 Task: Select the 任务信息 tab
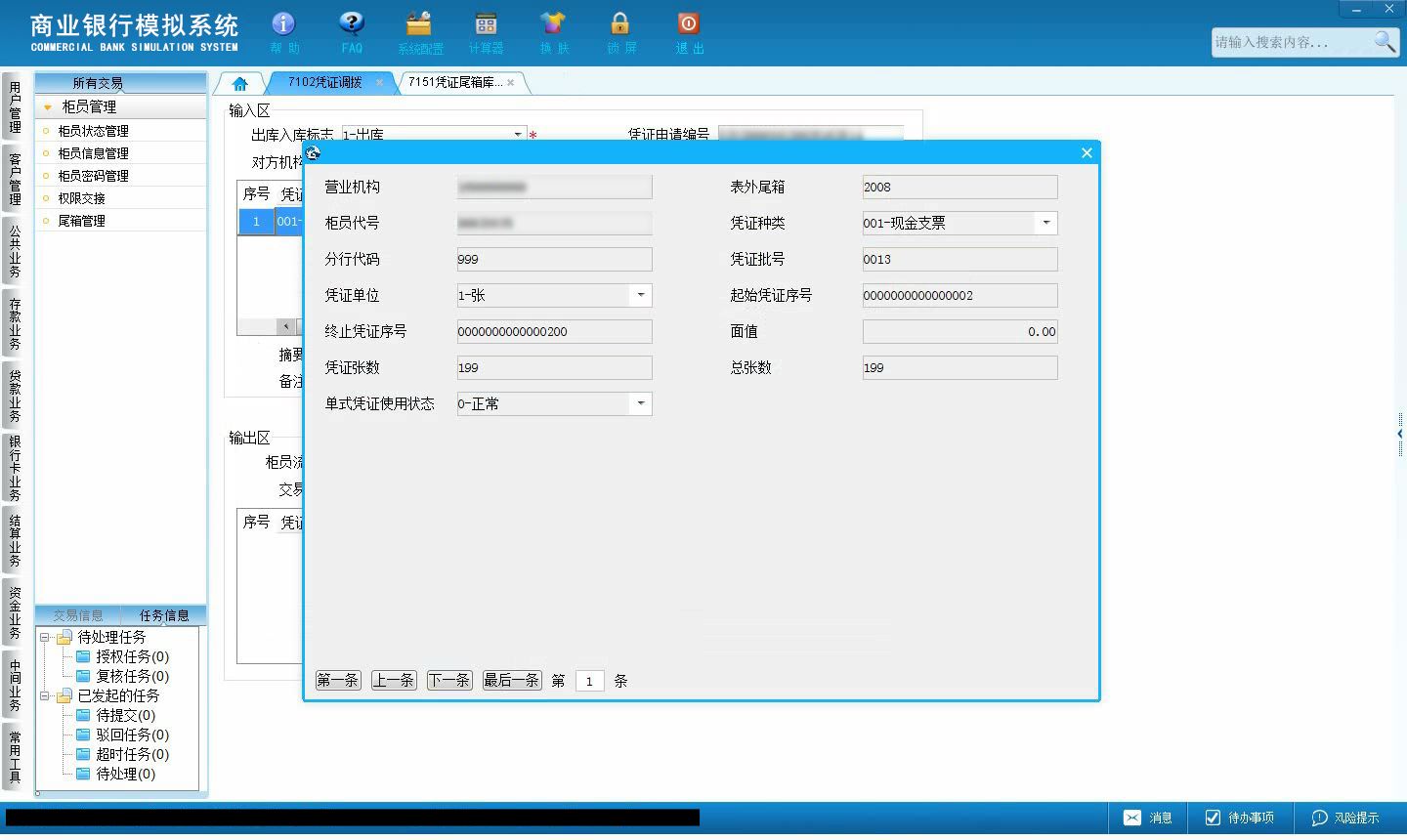(164, 615)
